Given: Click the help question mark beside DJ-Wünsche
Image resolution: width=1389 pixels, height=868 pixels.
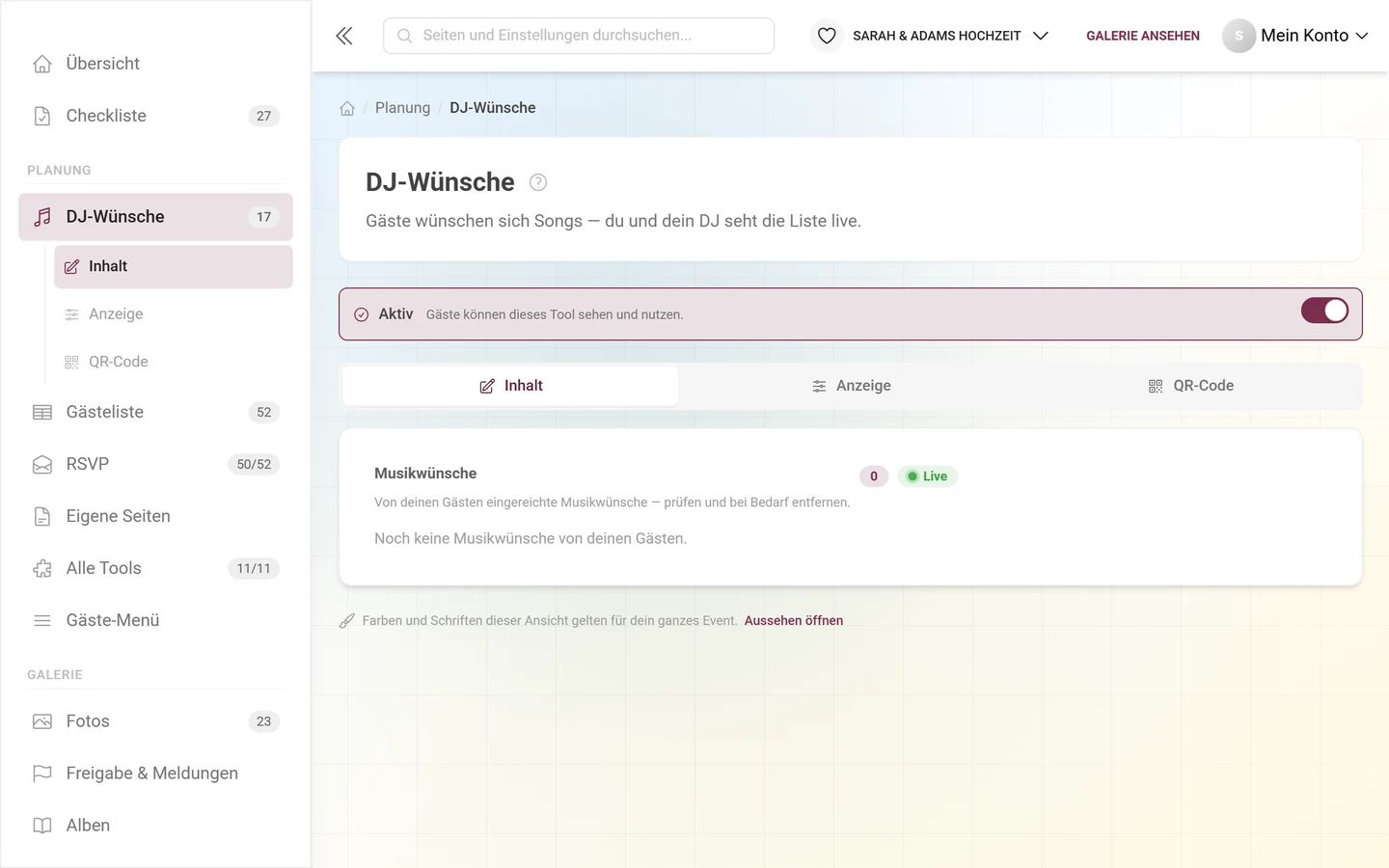Looking at the screenshot, I should click(x=538, y=182).
